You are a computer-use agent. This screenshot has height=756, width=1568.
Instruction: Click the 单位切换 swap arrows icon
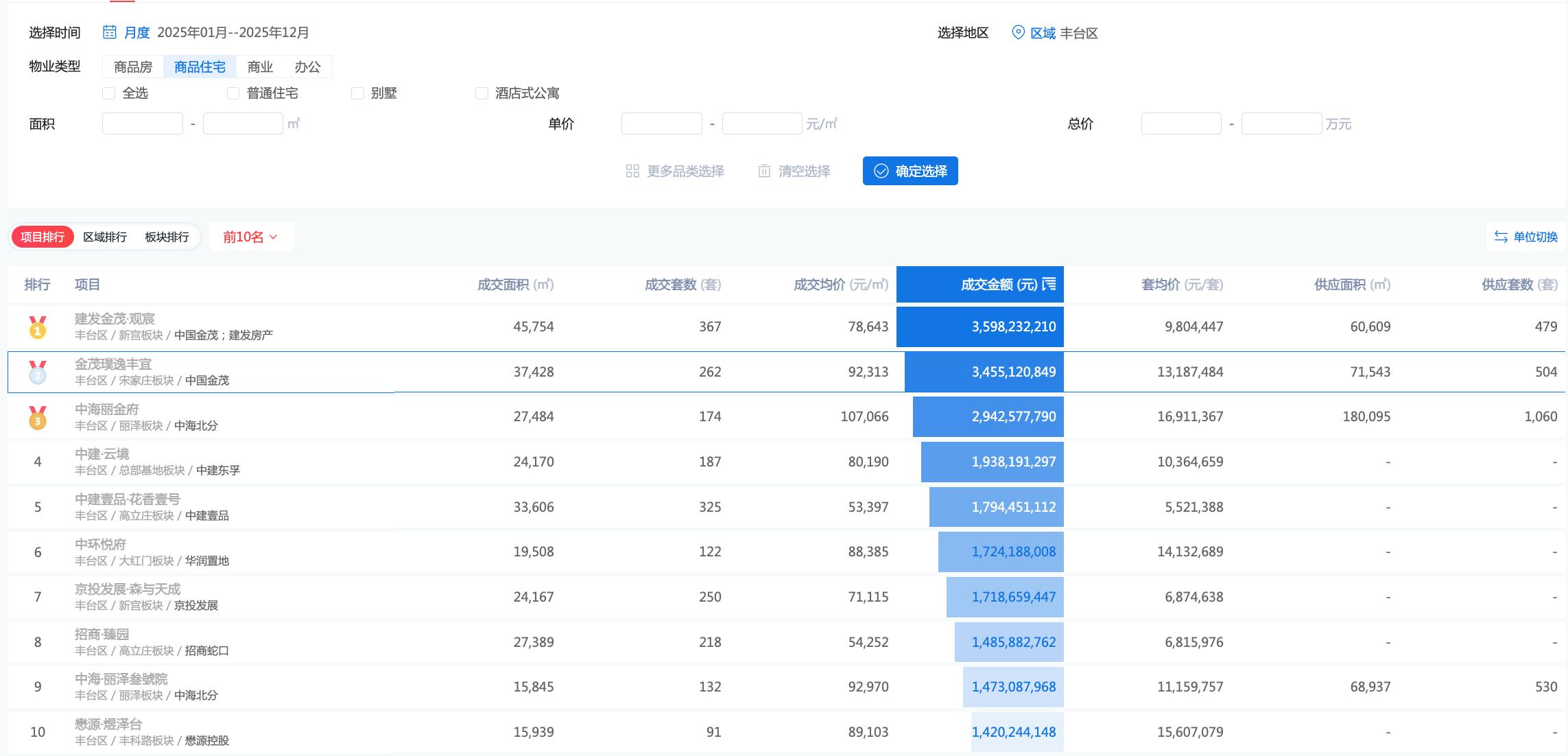coord(1501,237)
